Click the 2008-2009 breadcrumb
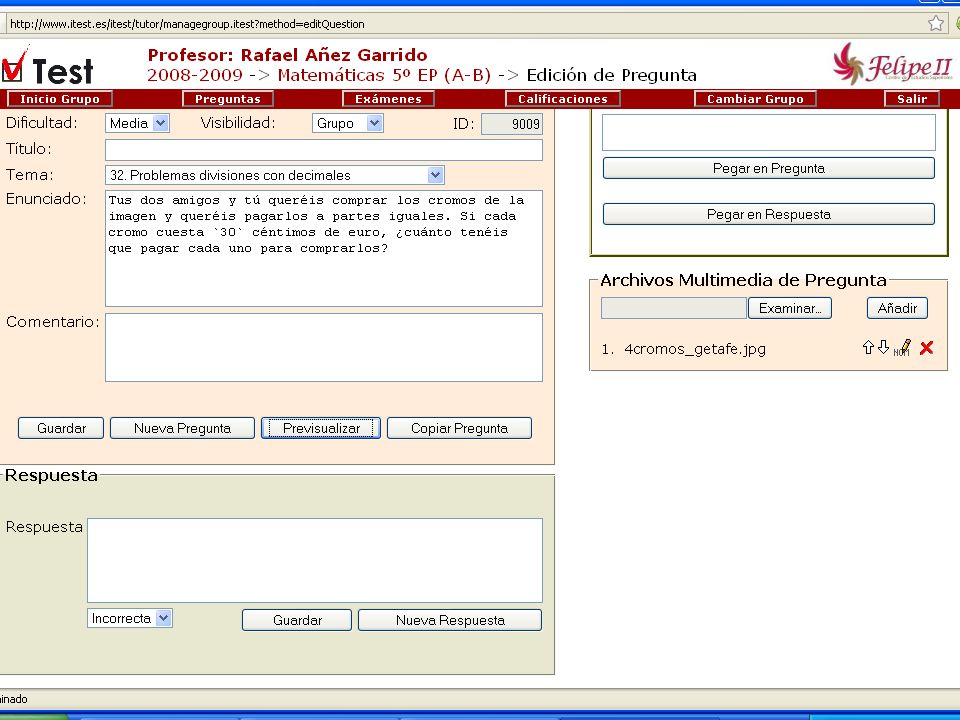The width and height of the screenshot is (960, 720). [x=195, y=75]
